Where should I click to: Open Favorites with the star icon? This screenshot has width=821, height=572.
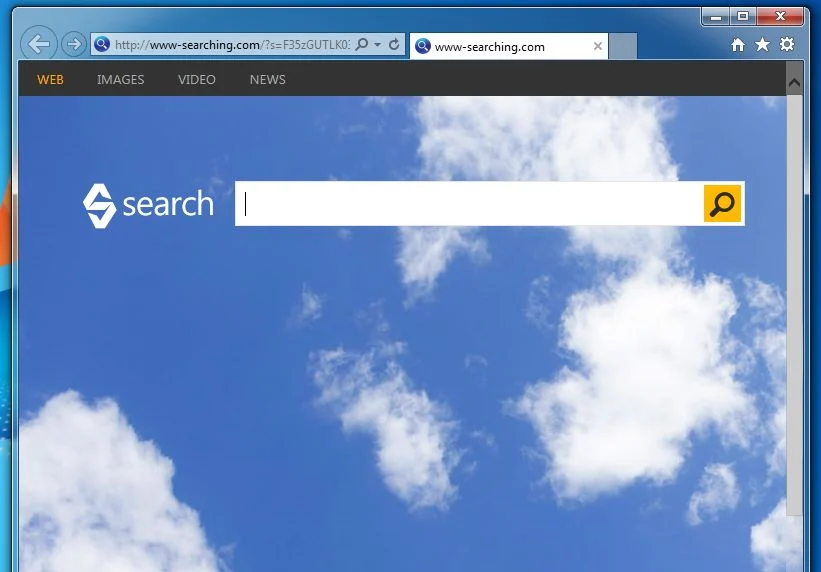click(x=762, y=45)
